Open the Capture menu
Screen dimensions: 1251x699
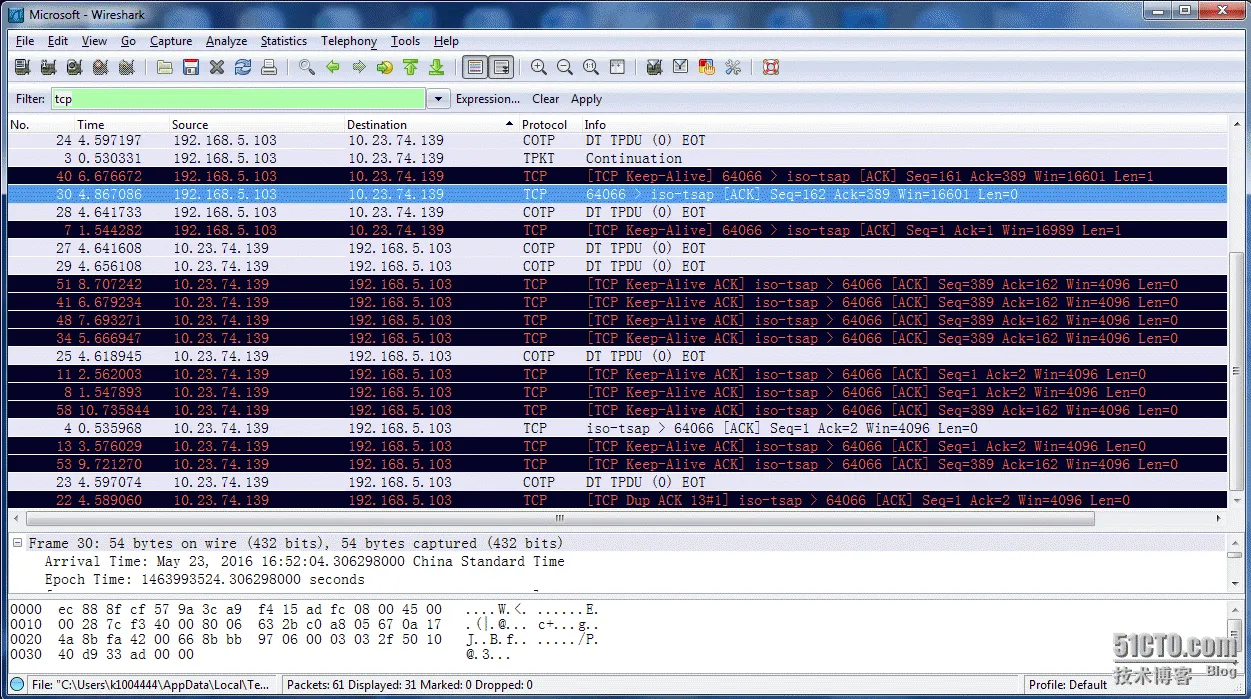171,41
